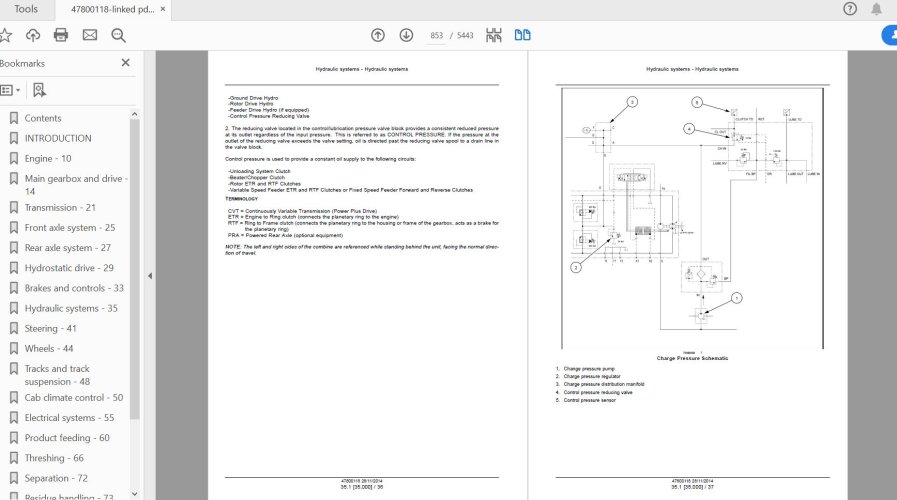897x500 pixels.
Task: Collapse the navigation pane arrow
Action: [x=149, y=276]
